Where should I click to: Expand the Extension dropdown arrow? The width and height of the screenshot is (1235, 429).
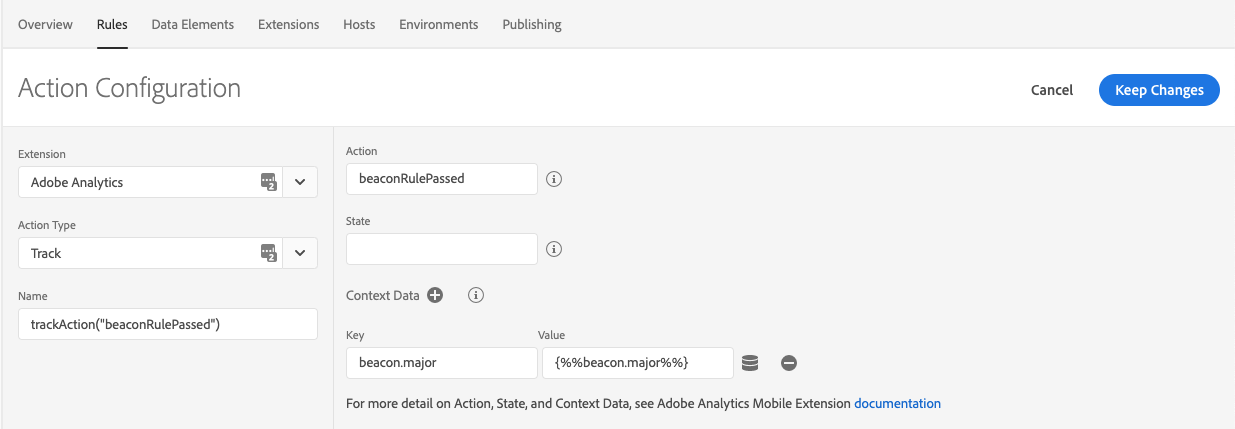(x=300, y=182)
